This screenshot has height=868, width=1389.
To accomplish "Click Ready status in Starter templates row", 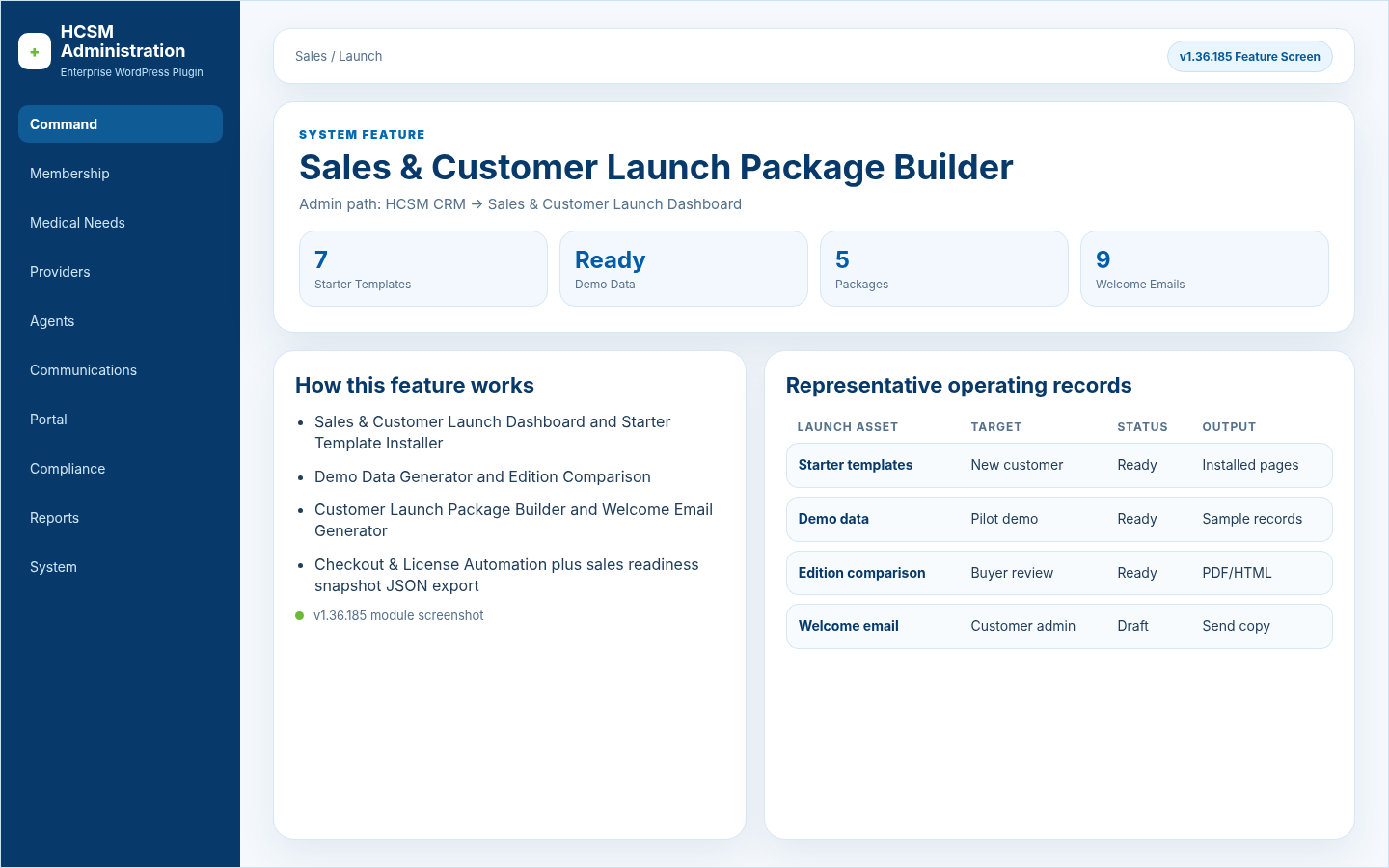I will [x=1137, y=465].
